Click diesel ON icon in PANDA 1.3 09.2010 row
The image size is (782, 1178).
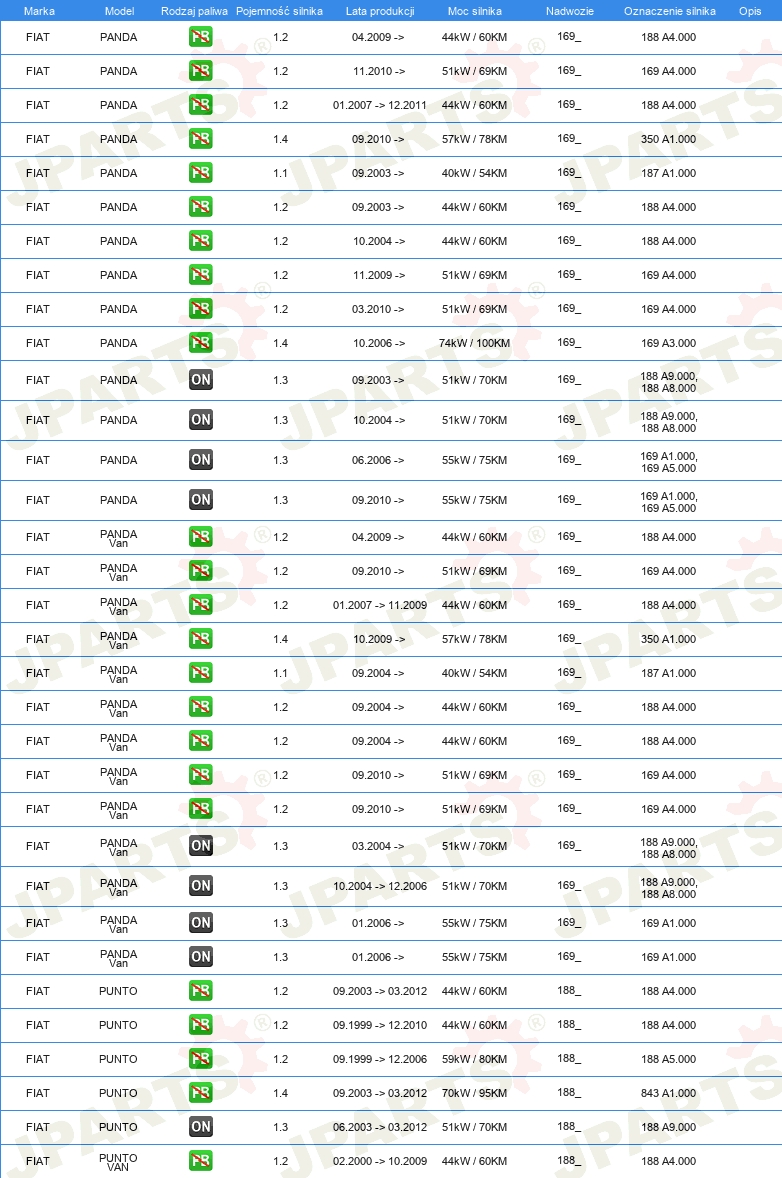click(x=201, y=499)
